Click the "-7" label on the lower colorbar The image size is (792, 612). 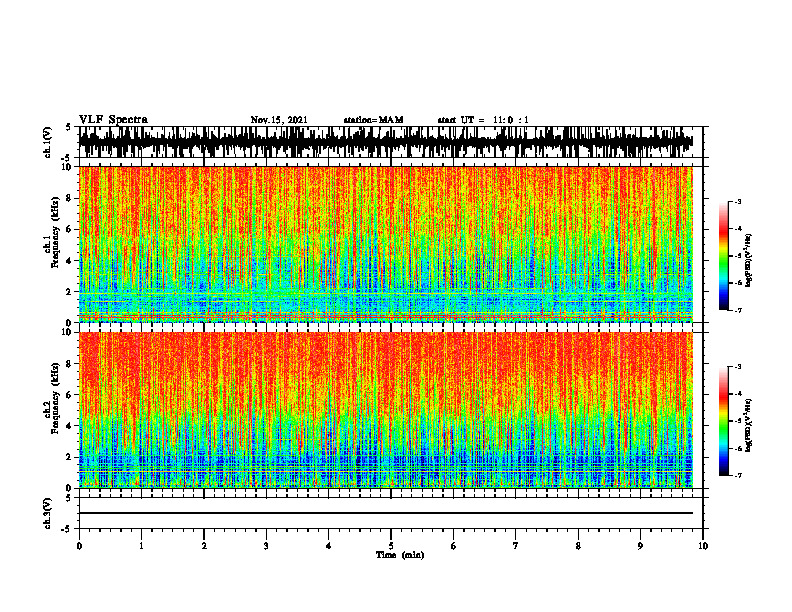[x=738, y=476]
